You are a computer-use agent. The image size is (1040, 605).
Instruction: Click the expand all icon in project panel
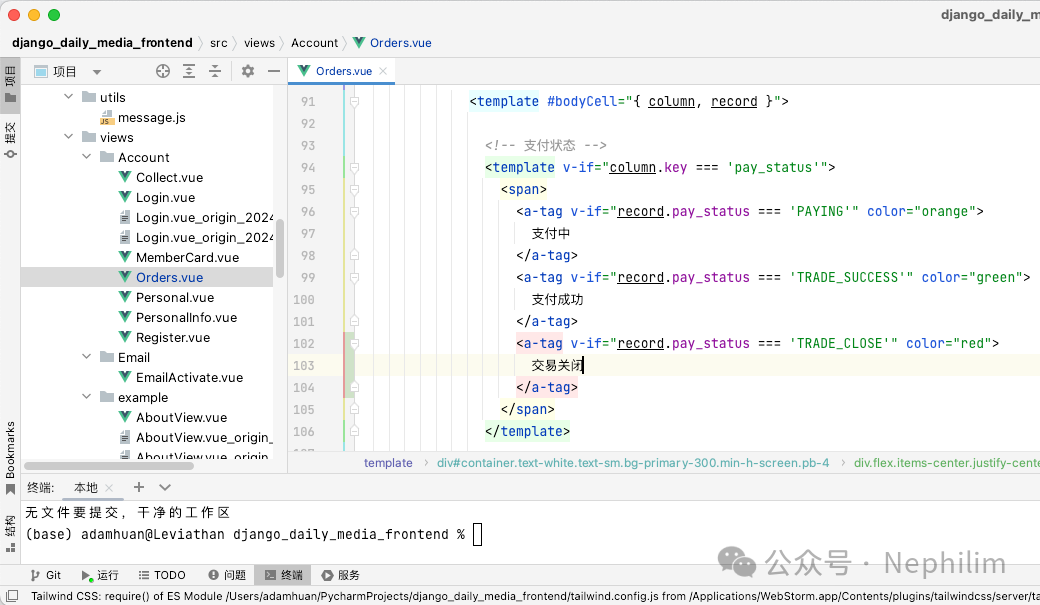pyautogui.click(x=189, y=71)
